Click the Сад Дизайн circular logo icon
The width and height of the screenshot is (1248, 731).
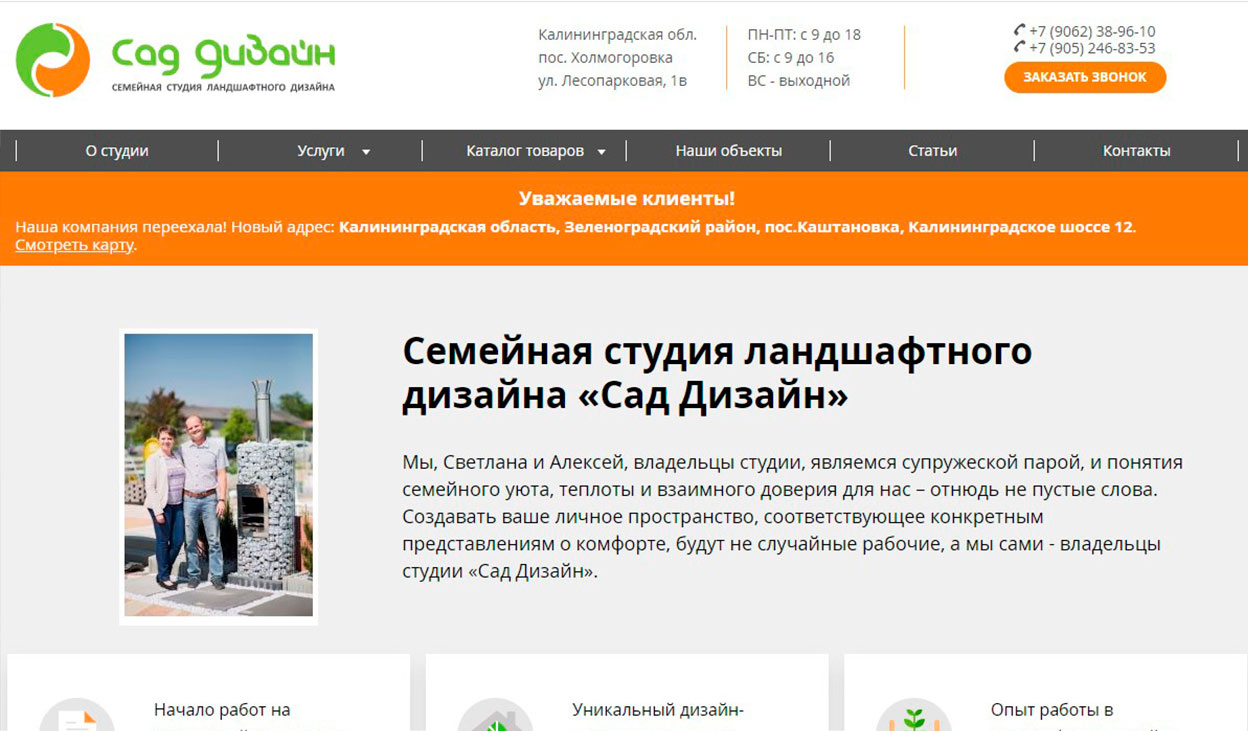coord(53,60)
